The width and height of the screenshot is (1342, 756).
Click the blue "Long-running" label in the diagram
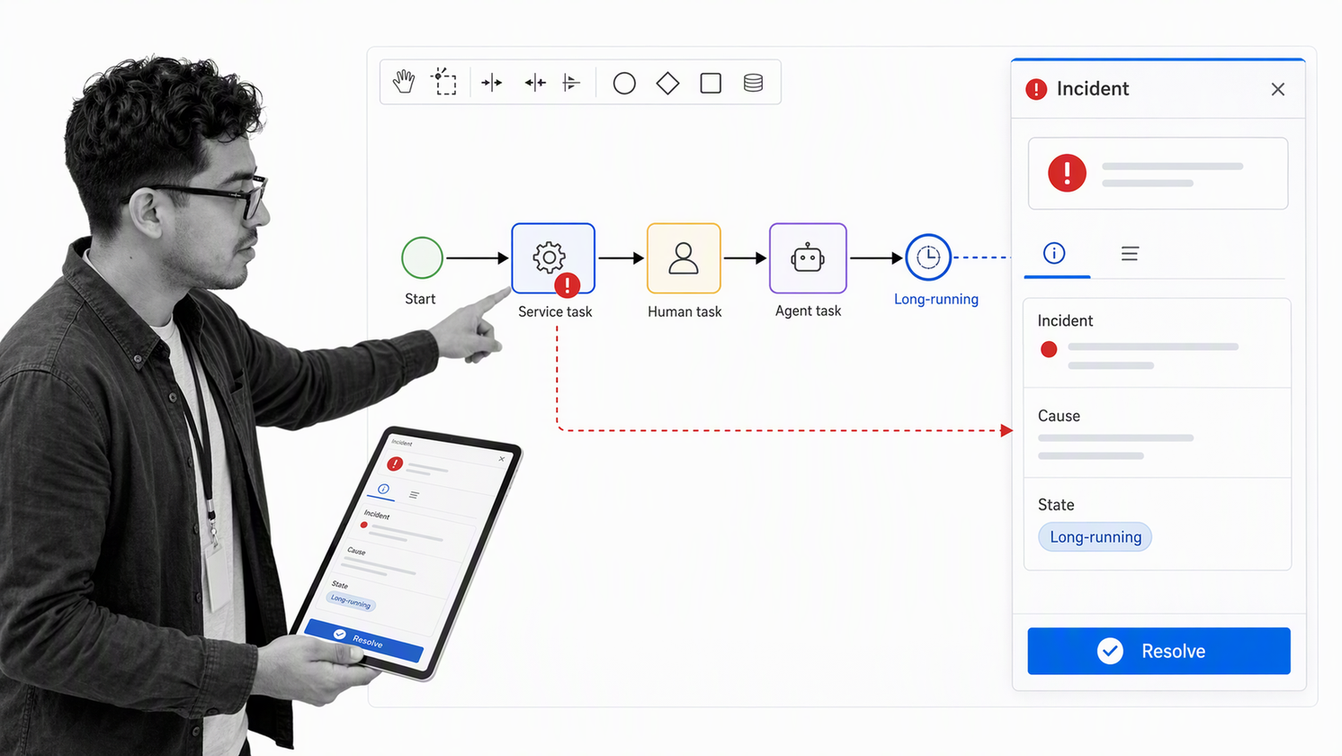(936, 299)
